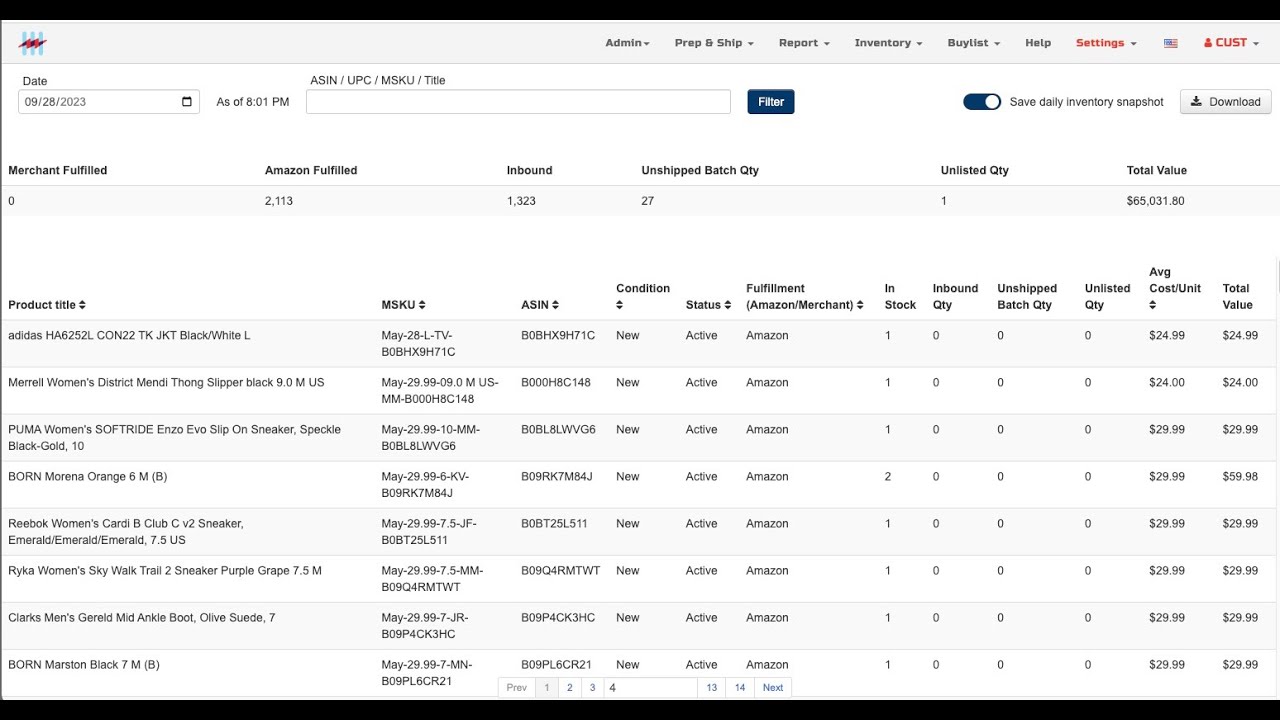Click the Amazon Fulfilled value 2,113
This screenshot has width=1280, height=720.
pyautogui.click(x=279, y=201)
